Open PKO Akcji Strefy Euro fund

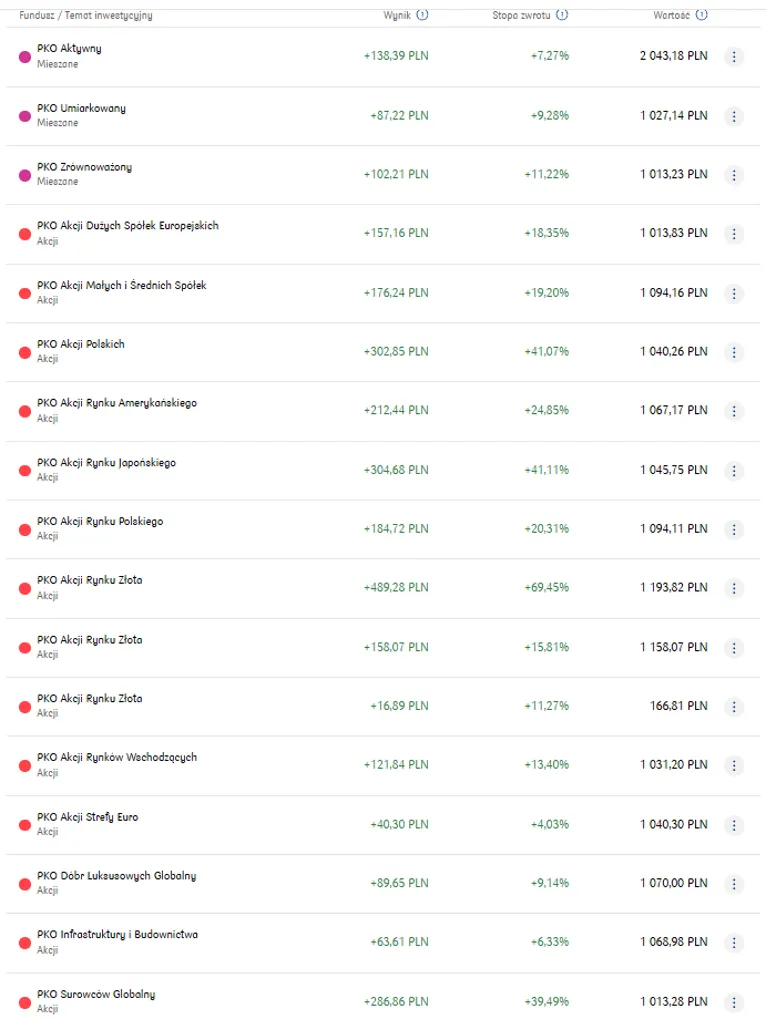[x=88, y=817]
